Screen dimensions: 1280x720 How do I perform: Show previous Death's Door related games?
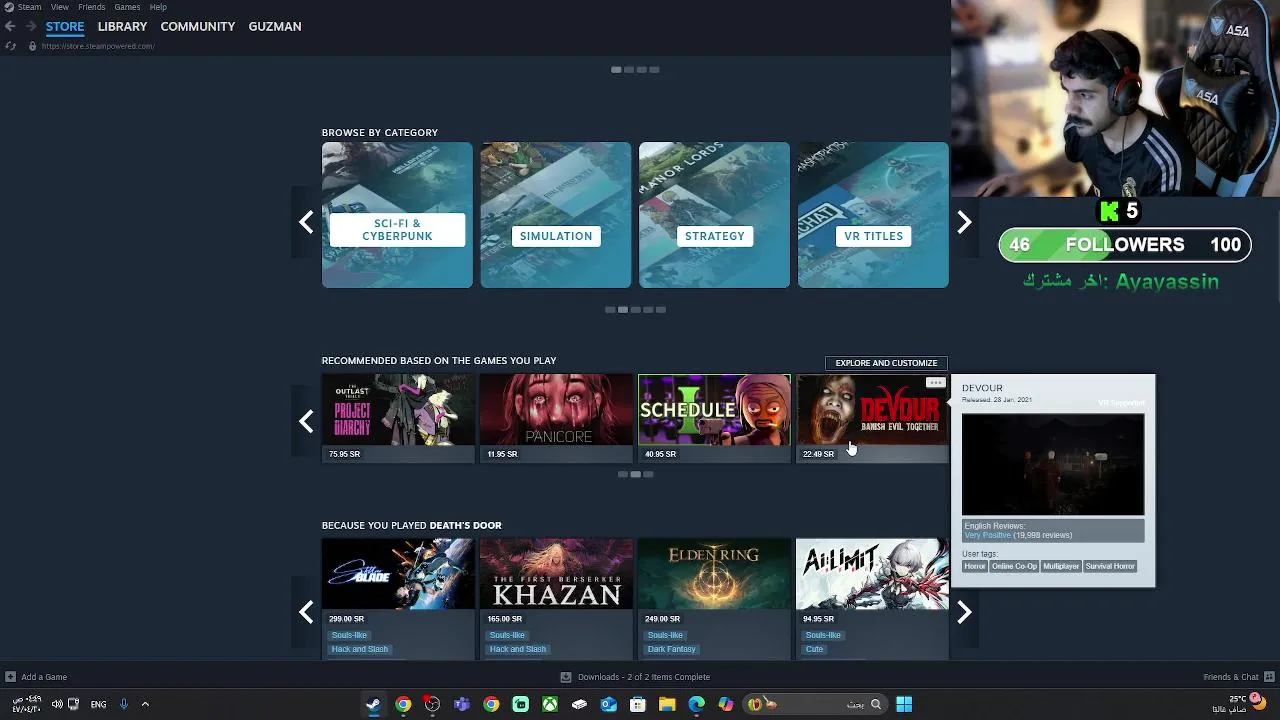[306, 612]
